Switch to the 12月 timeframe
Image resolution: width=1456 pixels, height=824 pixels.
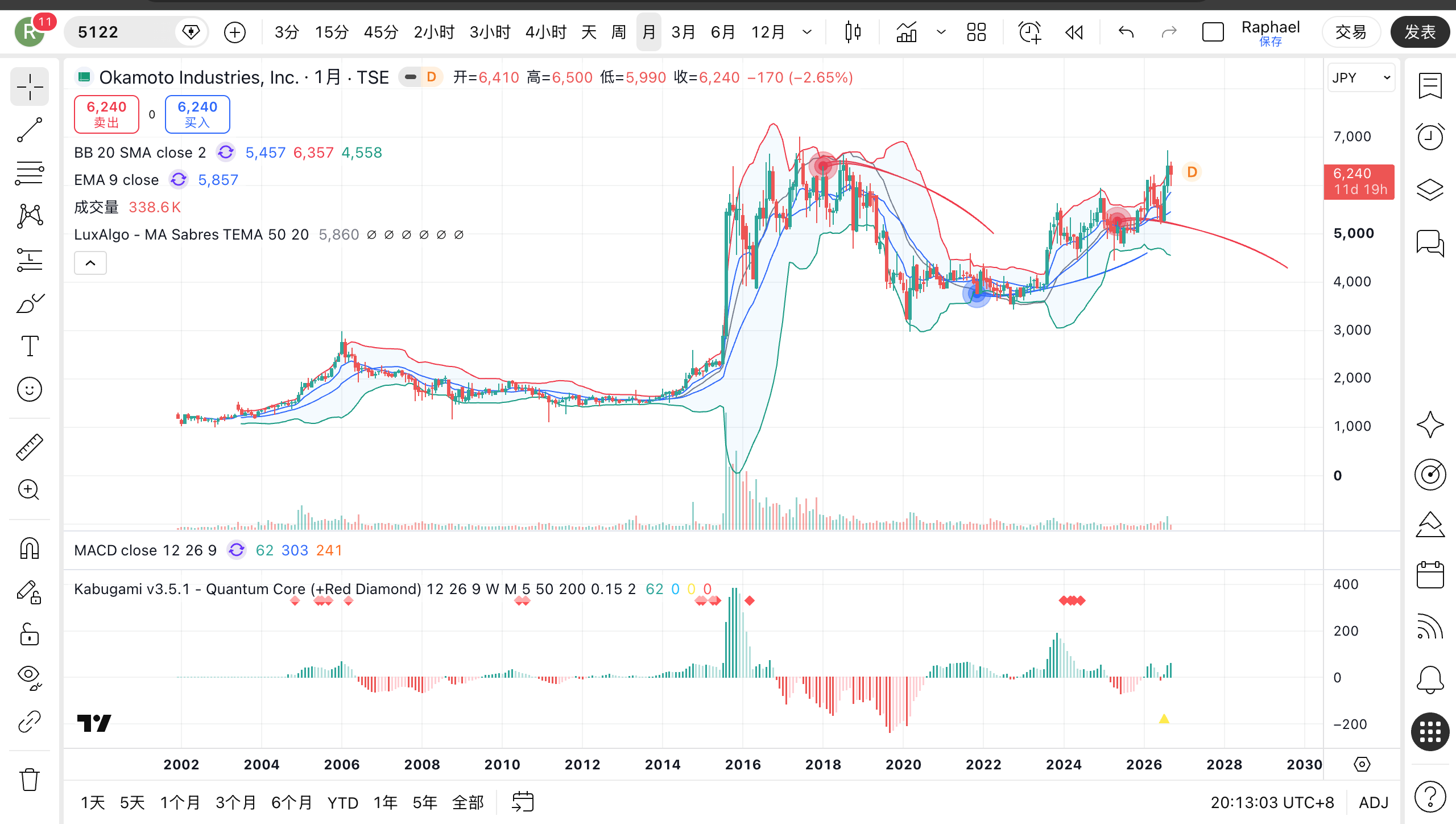pos(768,32)
